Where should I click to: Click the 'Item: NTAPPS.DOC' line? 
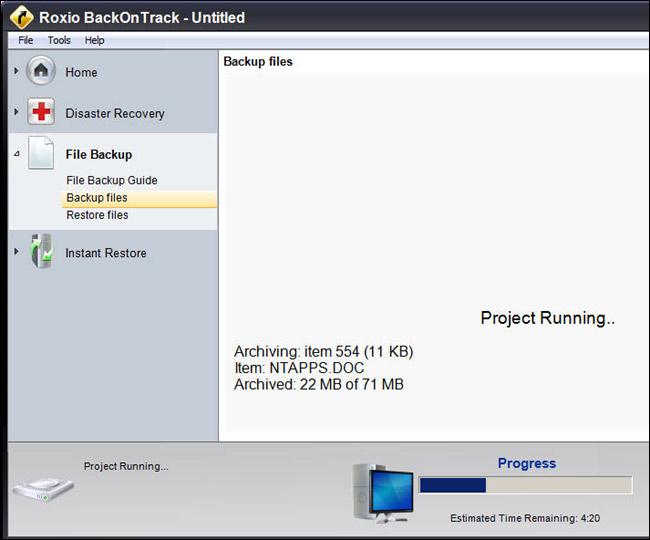pos(299,368)
